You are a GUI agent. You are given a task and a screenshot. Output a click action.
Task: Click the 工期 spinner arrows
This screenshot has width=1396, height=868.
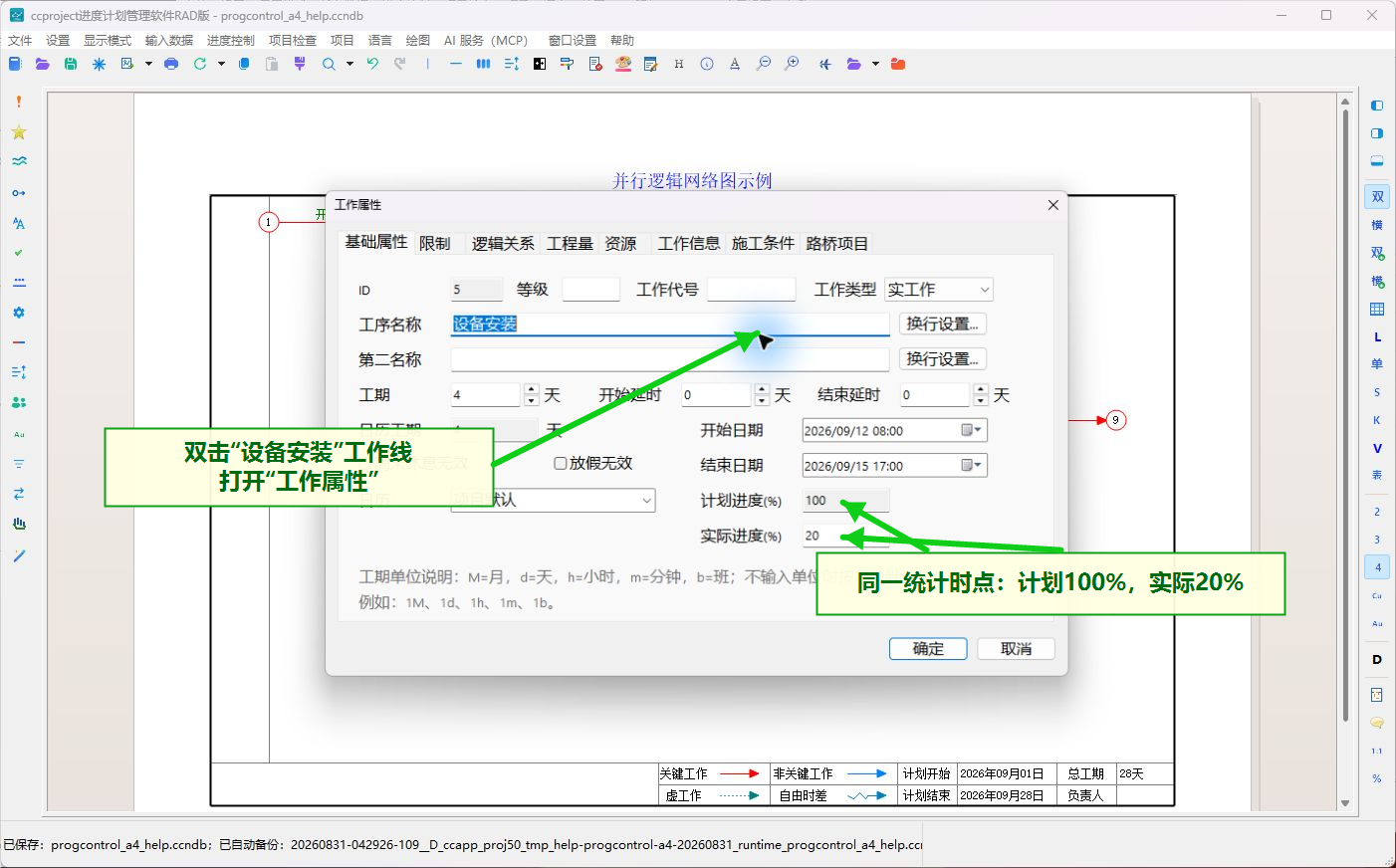(x=532, y=395)
